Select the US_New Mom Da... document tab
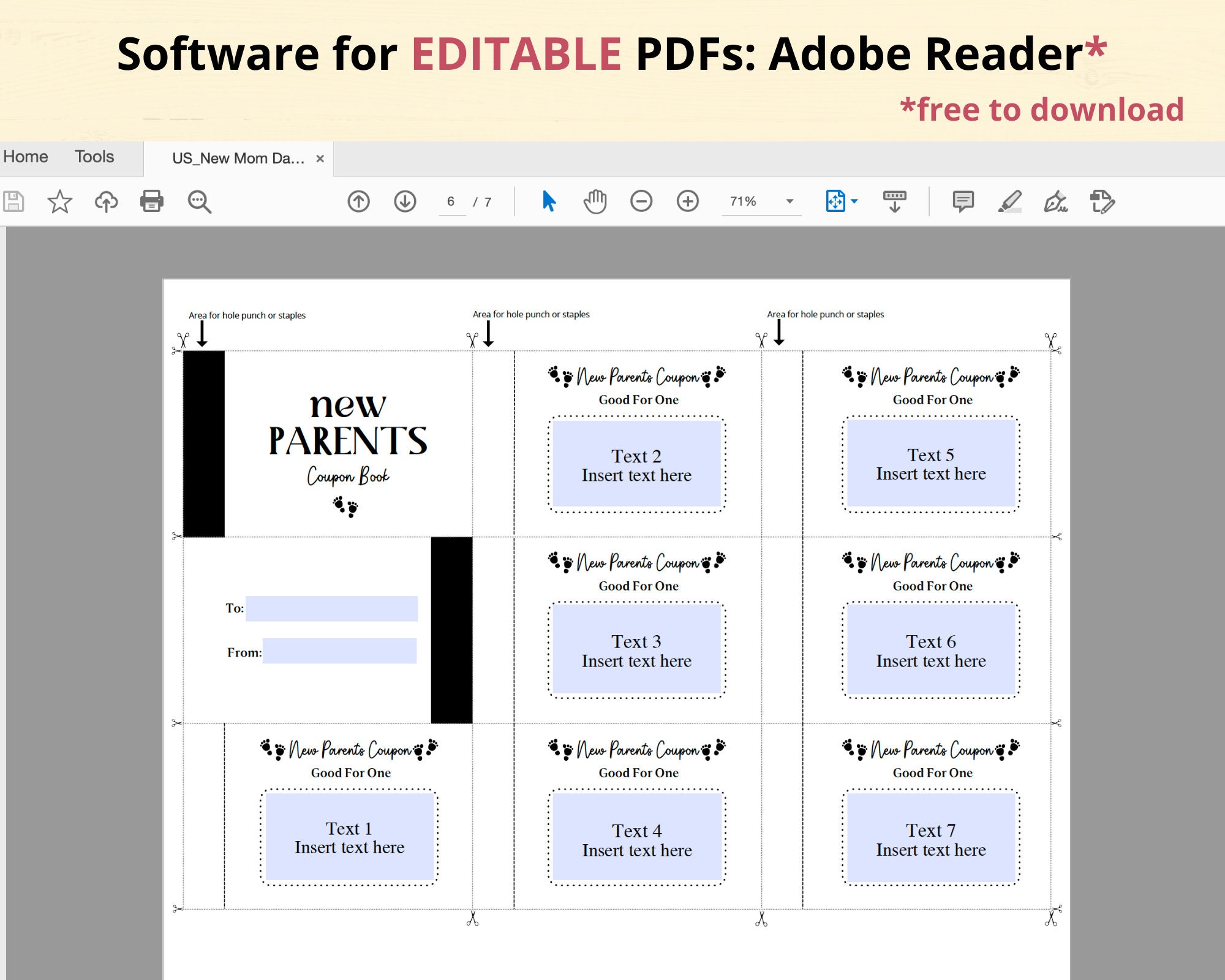The height and width of the screenshot is (980, 1225). click(238, 159)
